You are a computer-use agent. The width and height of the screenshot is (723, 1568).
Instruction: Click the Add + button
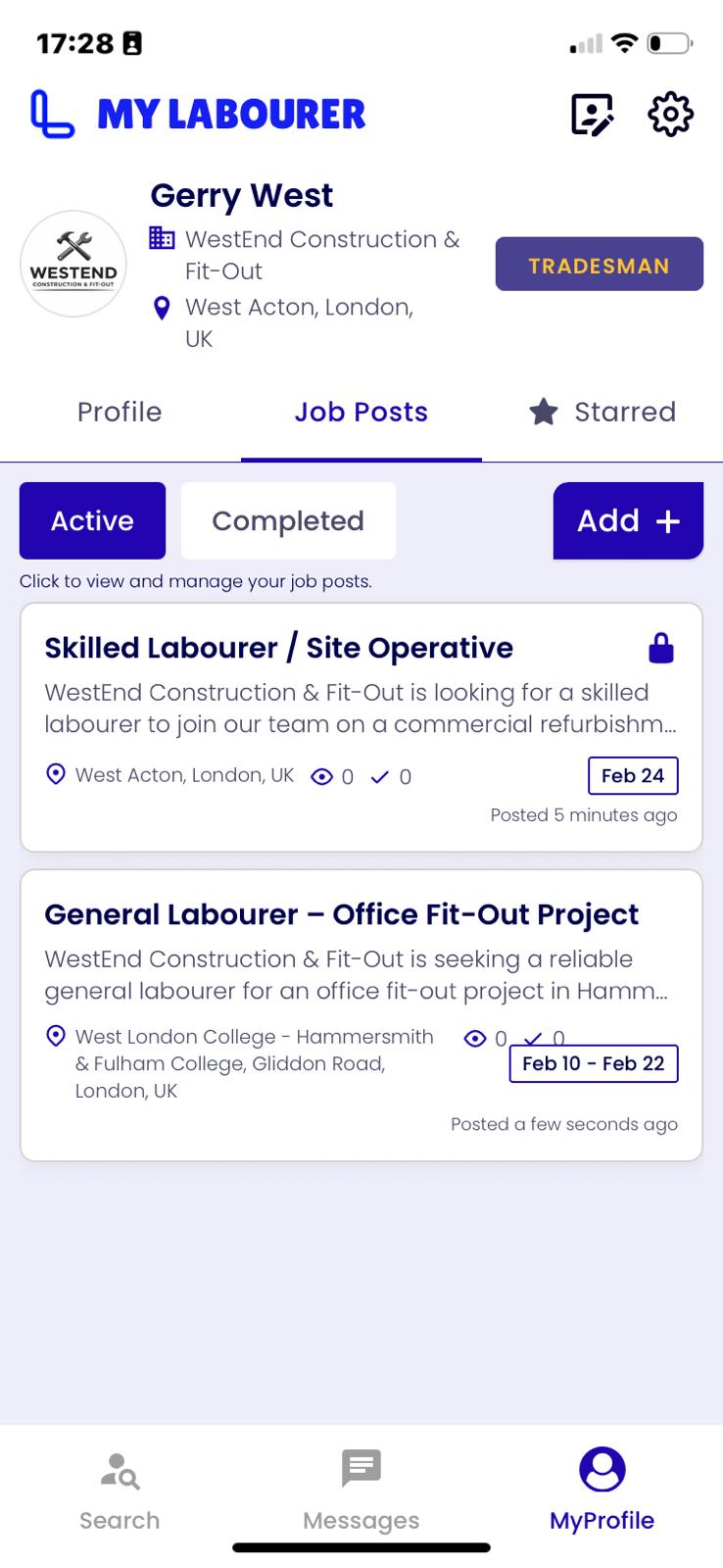pyautogui.click(x=628, y=520)
